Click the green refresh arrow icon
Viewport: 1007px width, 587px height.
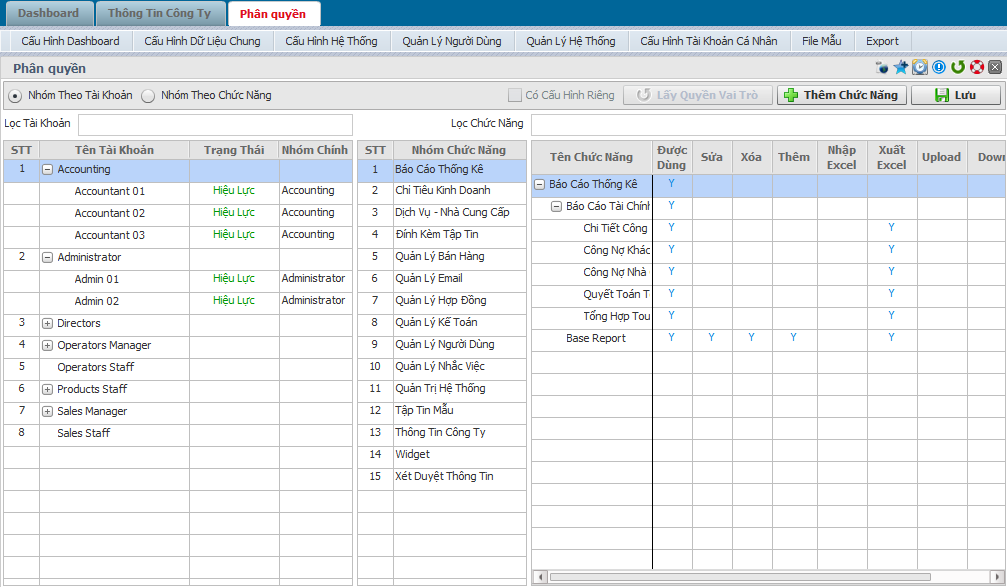[x=958, y=68]
